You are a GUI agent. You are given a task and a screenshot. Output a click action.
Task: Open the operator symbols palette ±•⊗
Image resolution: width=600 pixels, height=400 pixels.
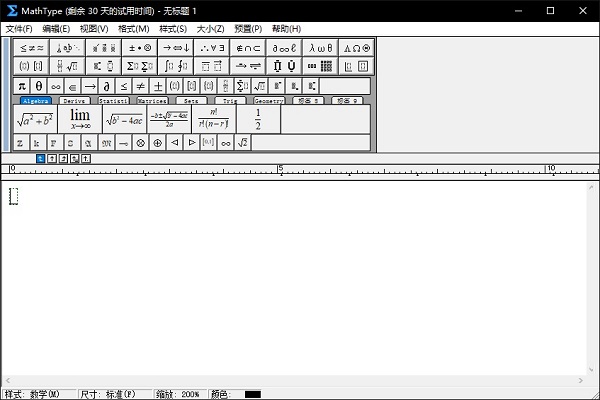coord(140,48)
